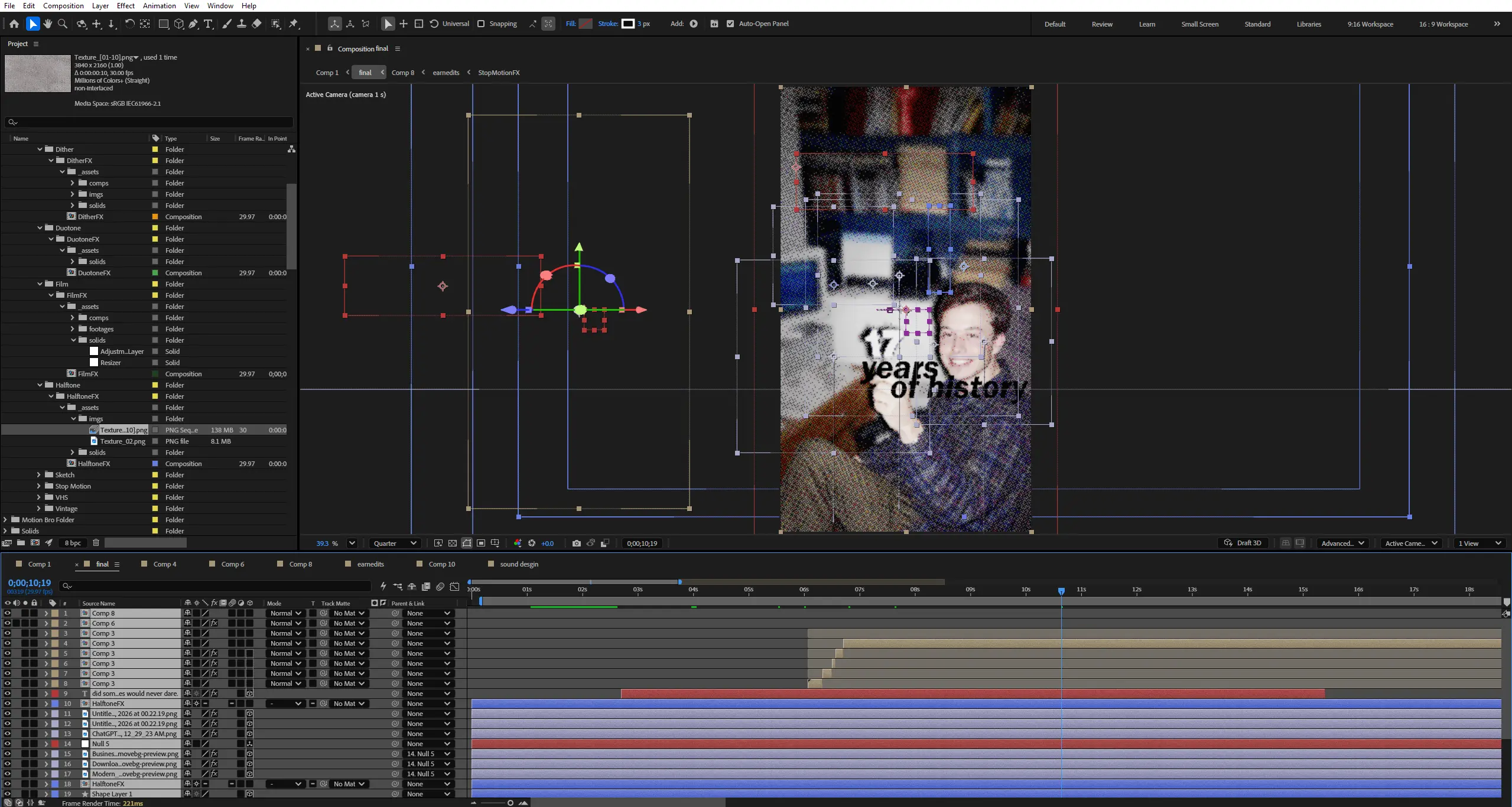Enable the Snapping checkbox
This screenshot has height=807, width=1512.
[481, 24]
